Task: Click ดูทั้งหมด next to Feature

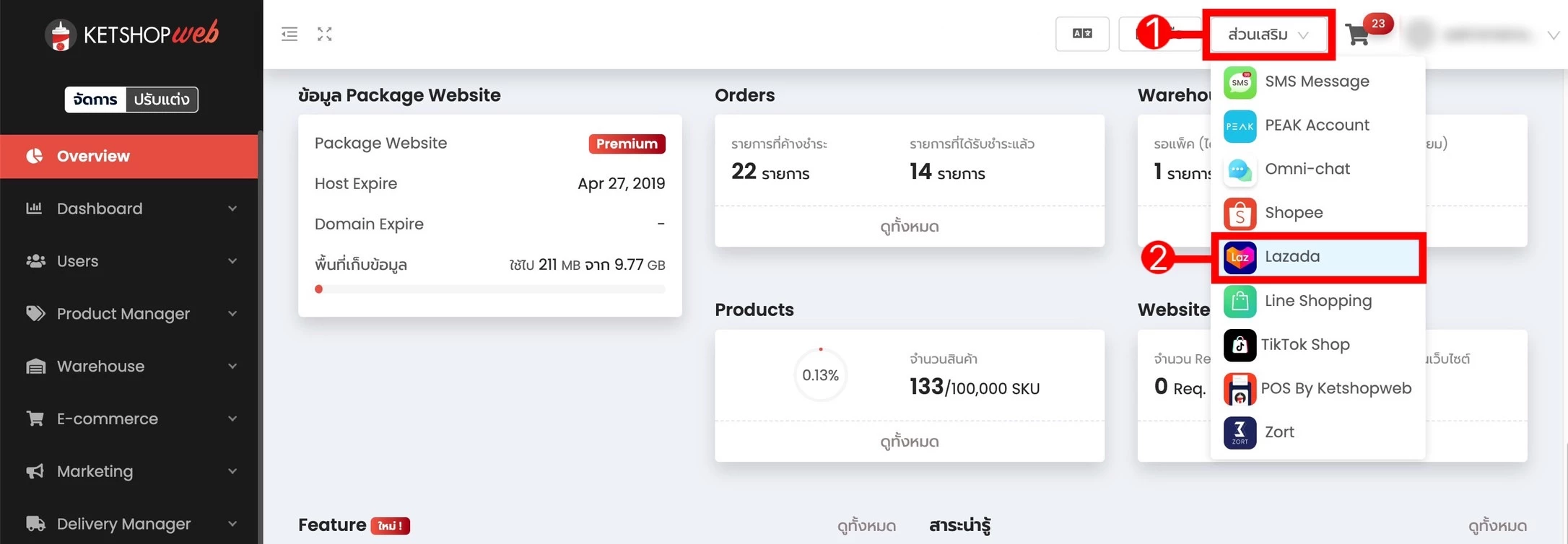Action: coord(866,527)
